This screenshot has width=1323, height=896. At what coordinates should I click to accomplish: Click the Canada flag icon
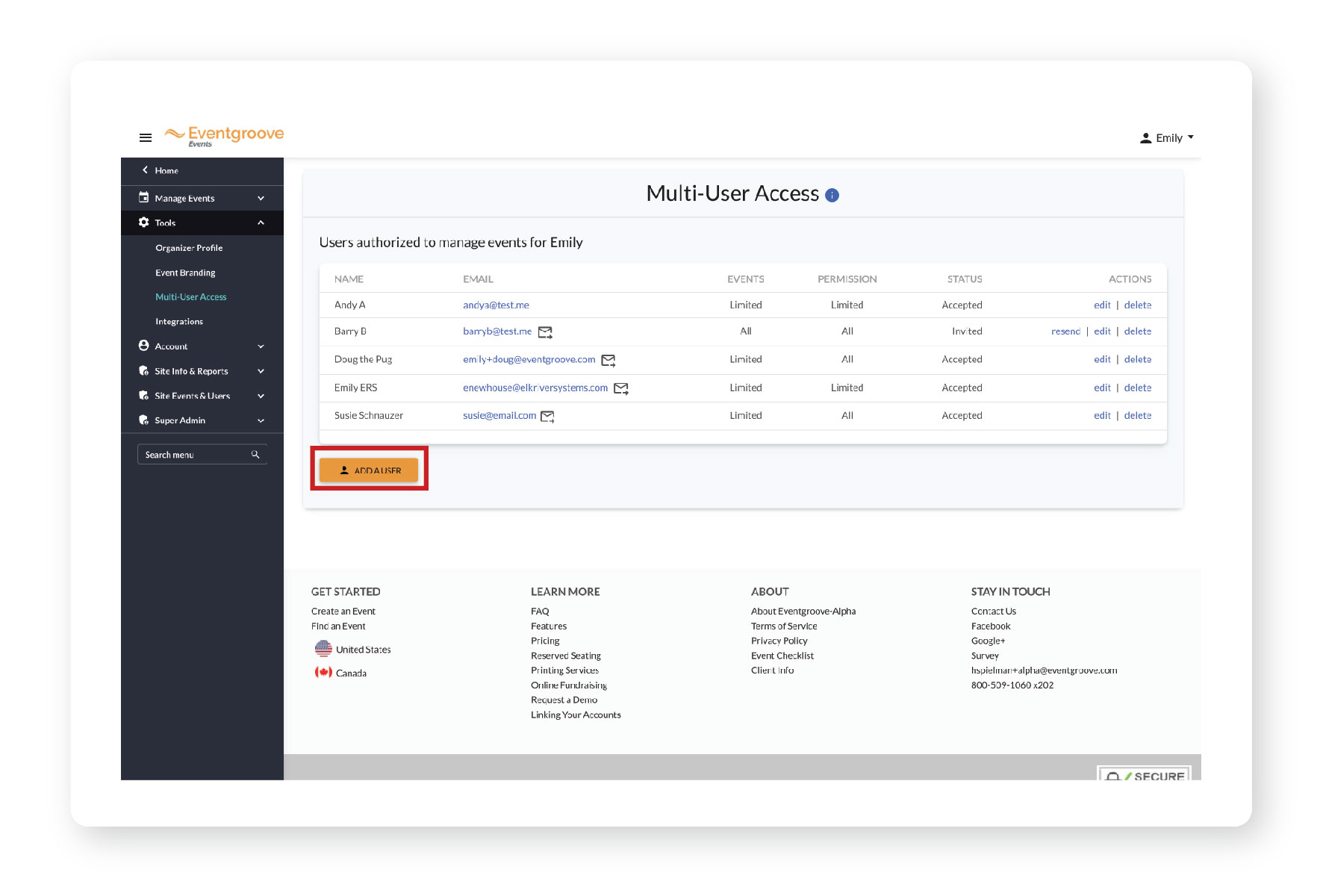[x=323, y=672]
